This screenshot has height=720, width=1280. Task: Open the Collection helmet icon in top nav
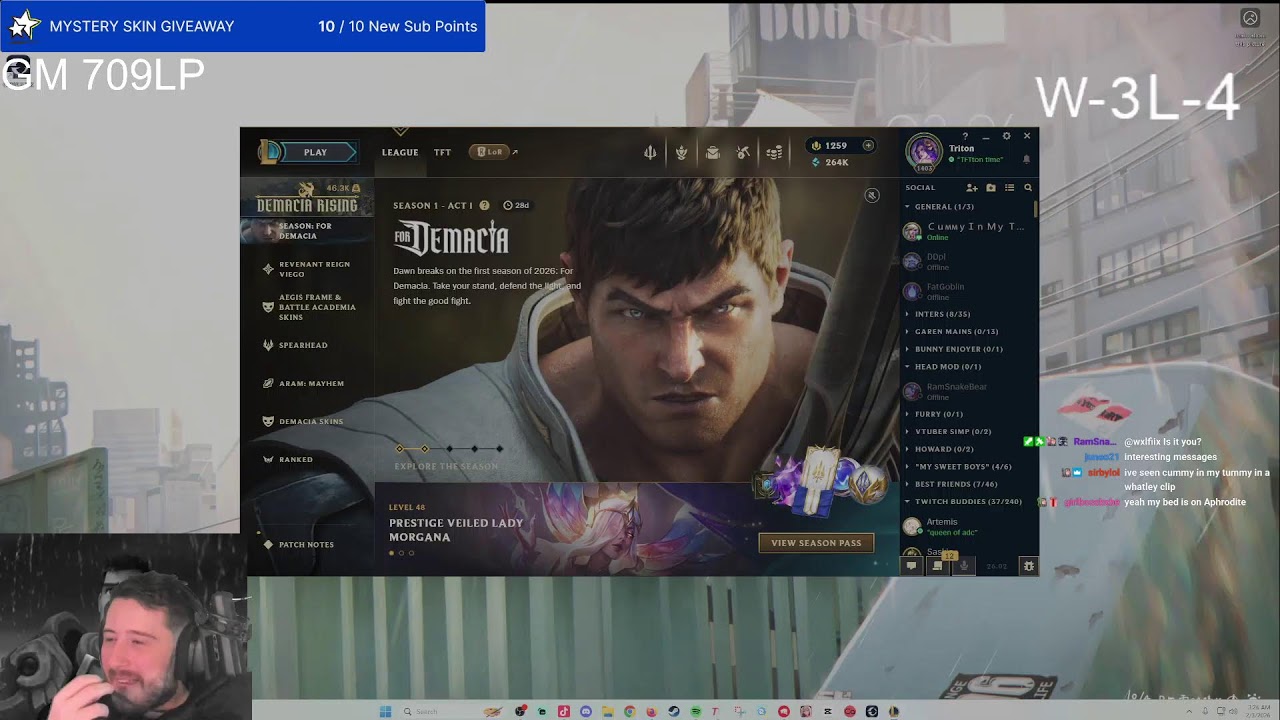click(x=650, y=152)
